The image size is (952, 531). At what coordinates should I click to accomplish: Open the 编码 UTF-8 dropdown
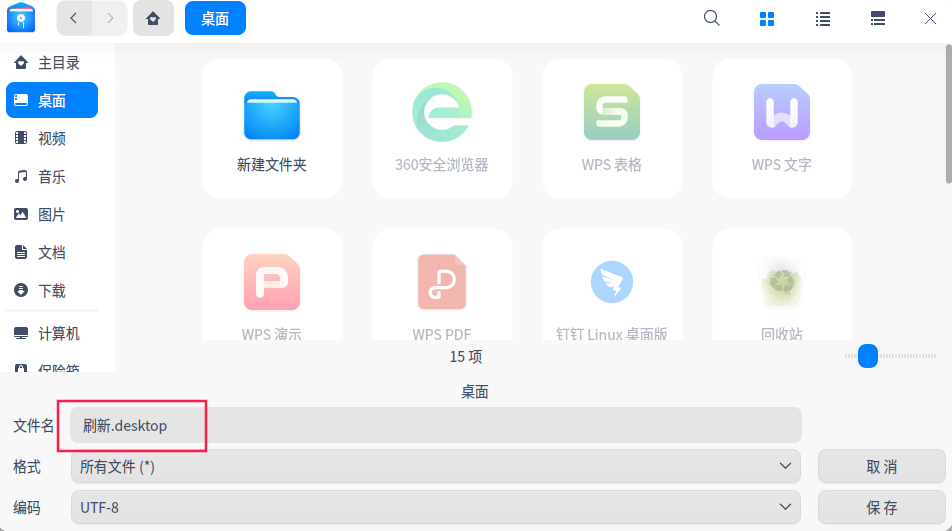point(436,507)
